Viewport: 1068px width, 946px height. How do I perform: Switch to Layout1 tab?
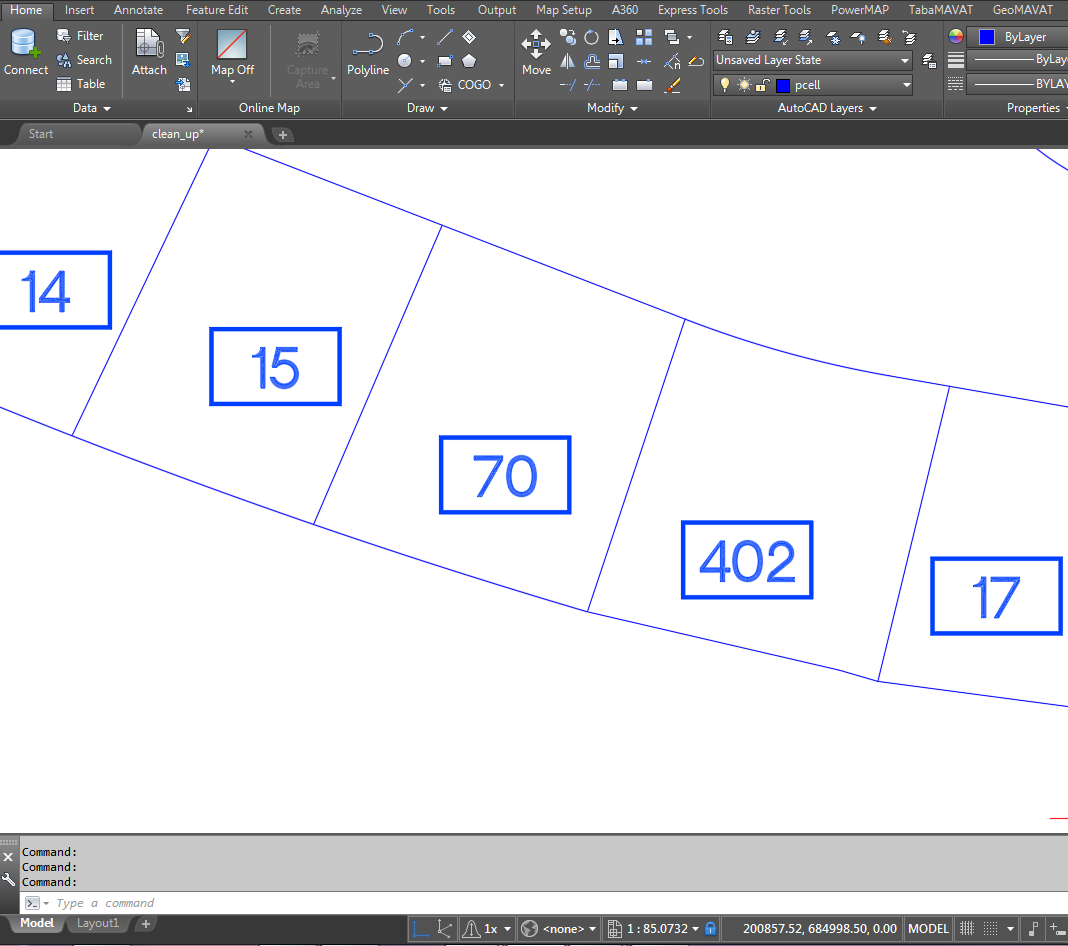click(x=97, y=923)
